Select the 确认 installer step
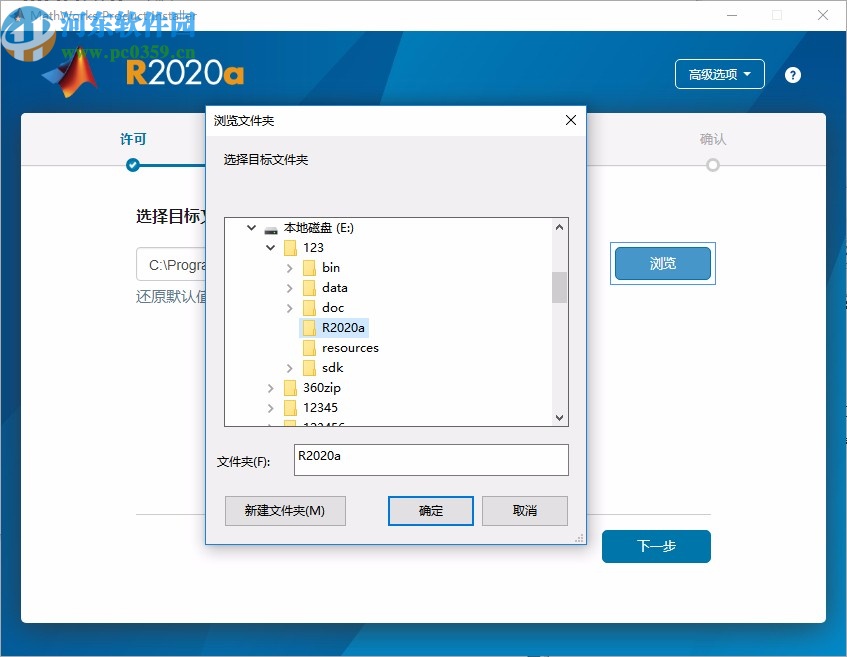The width and height of the screenshot is (847, 657). click(712, 140)
